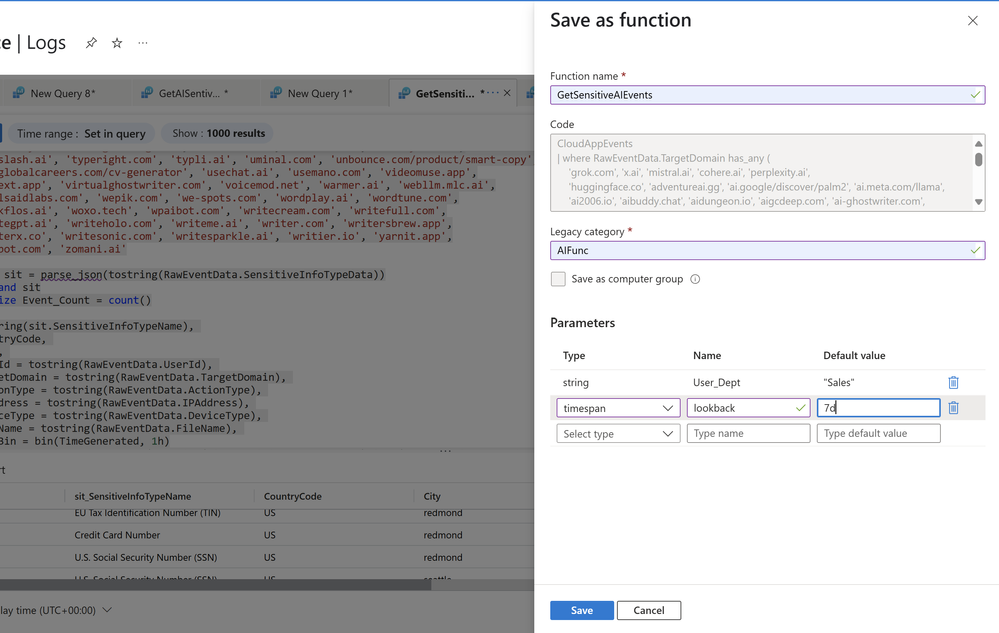
Task: Favorite the Logs page with star
Action: [x=117, y=43]
